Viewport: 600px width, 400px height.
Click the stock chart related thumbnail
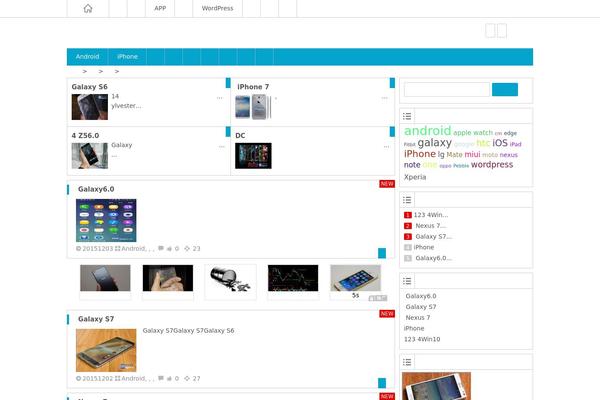pyautogui.click(x=293, y=278)
